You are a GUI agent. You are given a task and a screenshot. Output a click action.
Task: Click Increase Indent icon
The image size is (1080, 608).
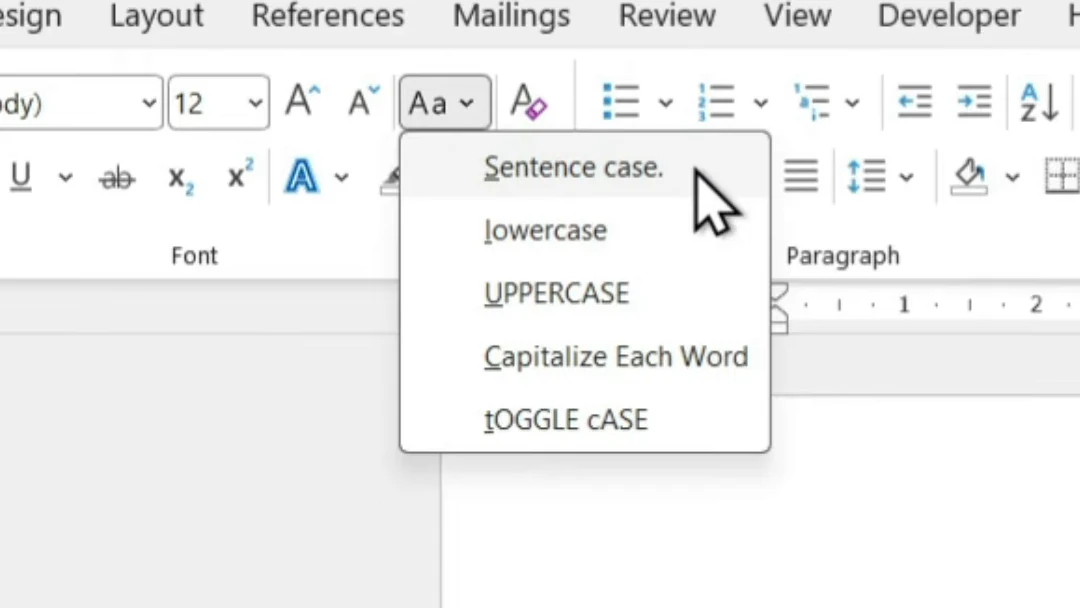974,102
